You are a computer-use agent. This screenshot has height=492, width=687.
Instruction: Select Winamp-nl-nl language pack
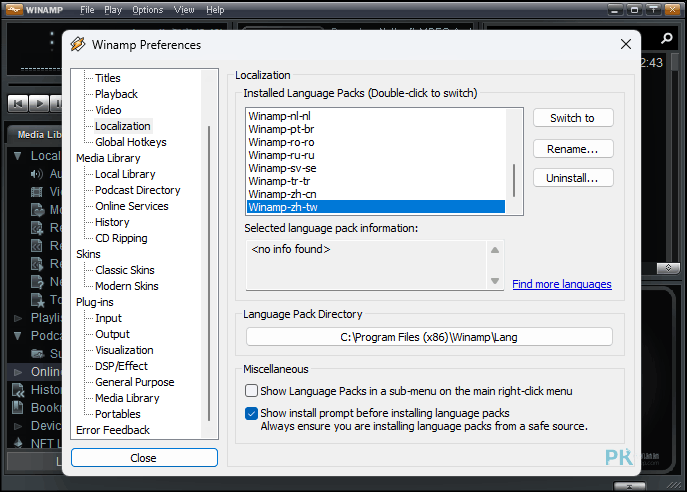point(375,116)
